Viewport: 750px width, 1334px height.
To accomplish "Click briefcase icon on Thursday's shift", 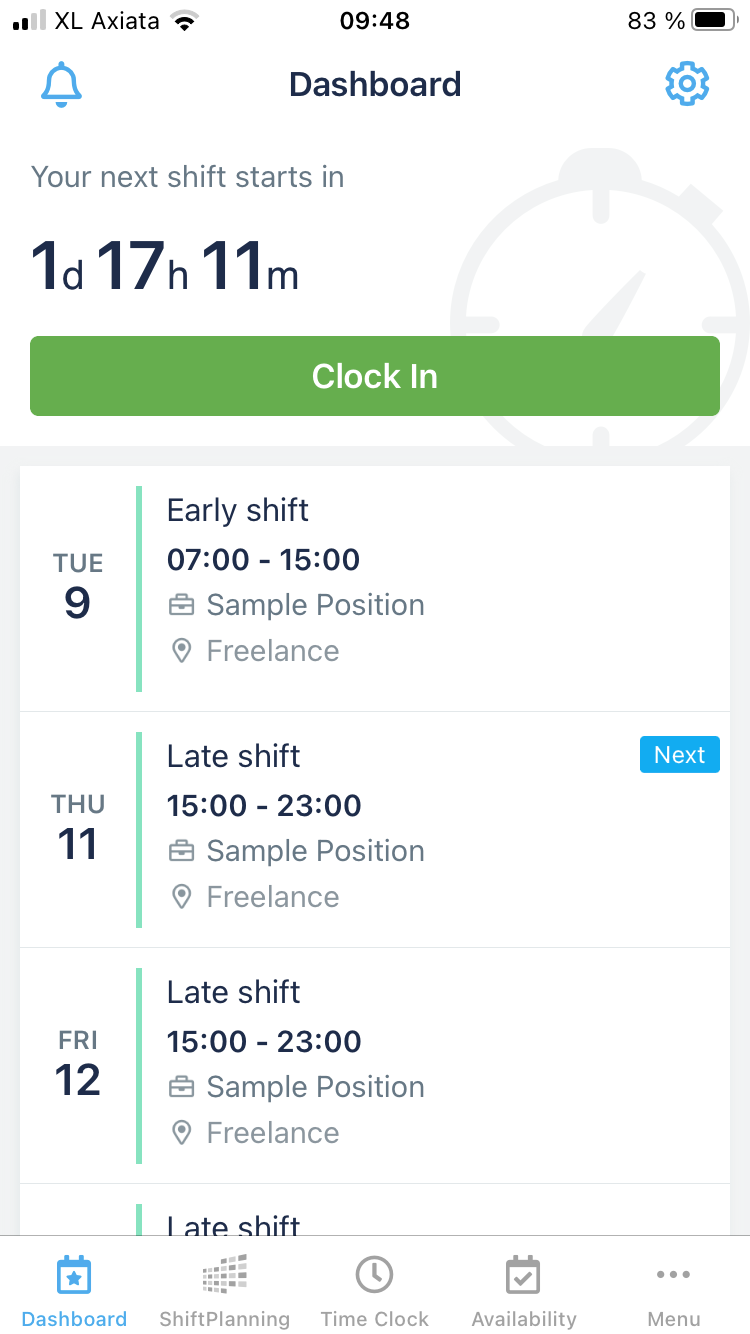I will [181, 851].
